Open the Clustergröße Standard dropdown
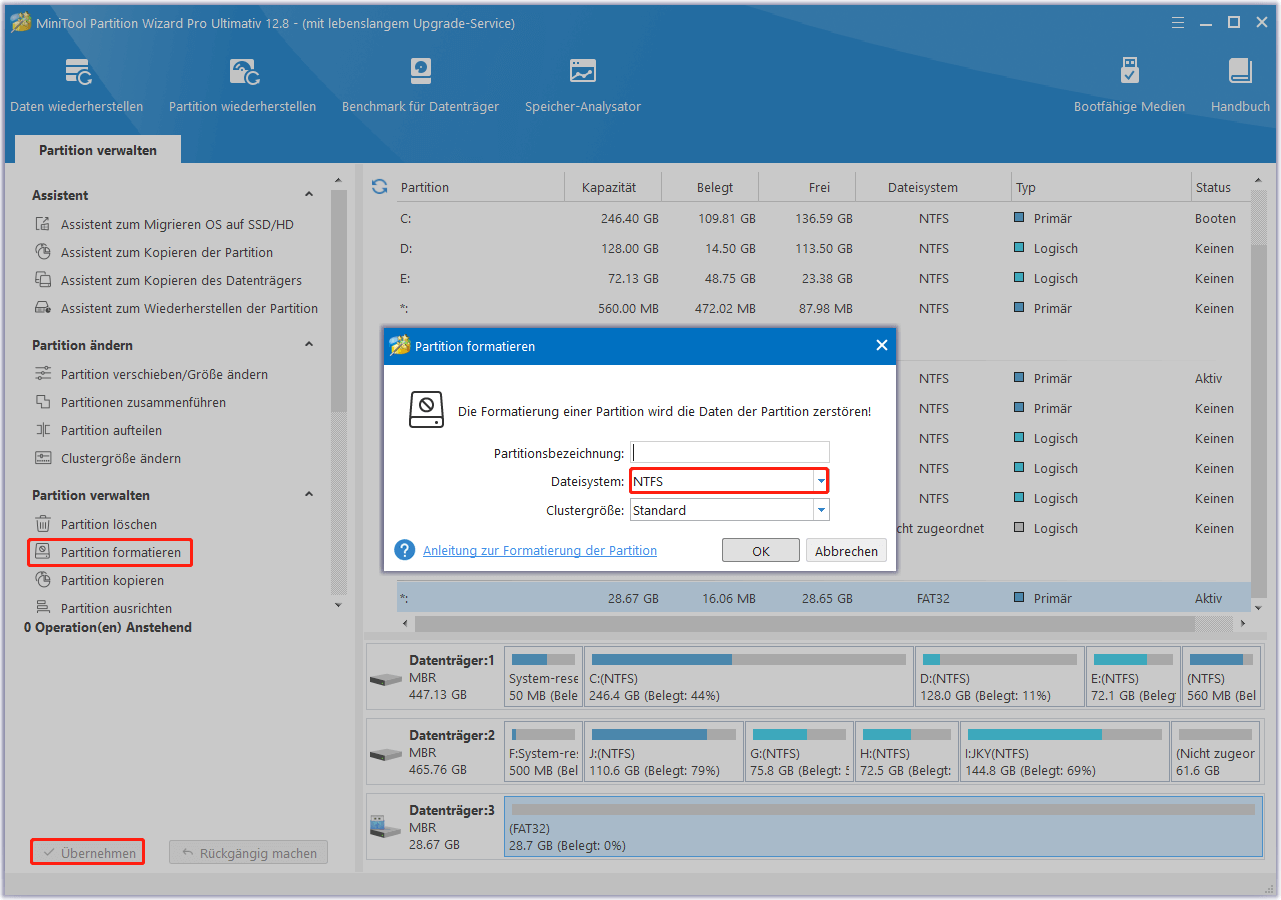Image resolution: width=1281 pixels, height=900 pixels. tap(821, 510)
